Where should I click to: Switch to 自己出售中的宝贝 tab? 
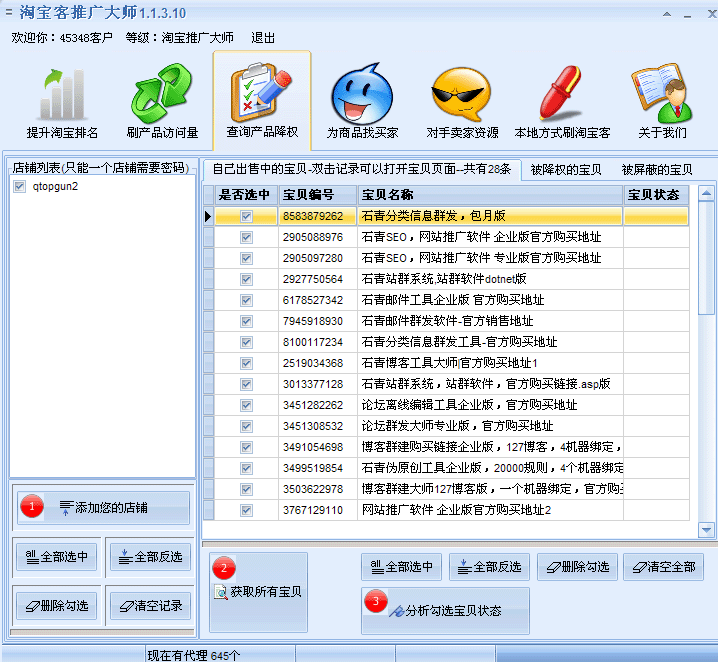pyautogui.click(x=362, y=169)
